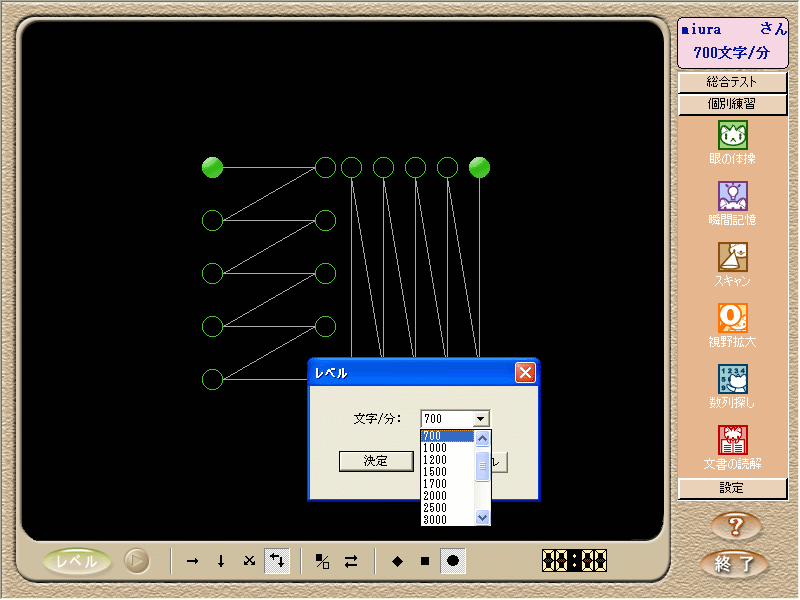
Task: Click the 文字/分 value field showing 700
Action: (x=447, y=419)
